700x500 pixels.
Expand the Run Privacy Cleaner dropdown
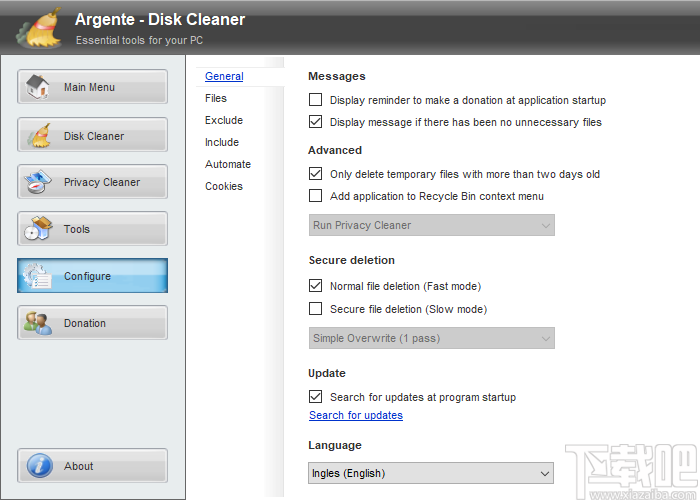431,225
